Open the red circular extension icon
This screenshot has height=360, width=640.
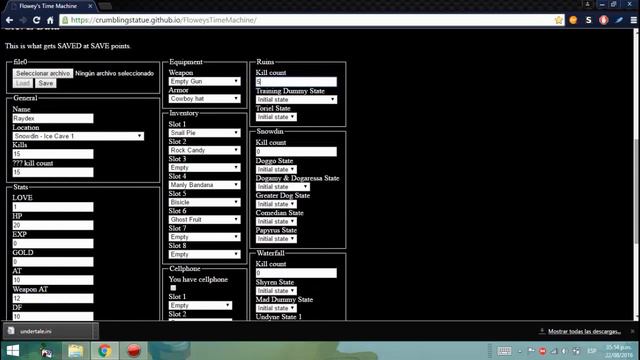point(604,20)
